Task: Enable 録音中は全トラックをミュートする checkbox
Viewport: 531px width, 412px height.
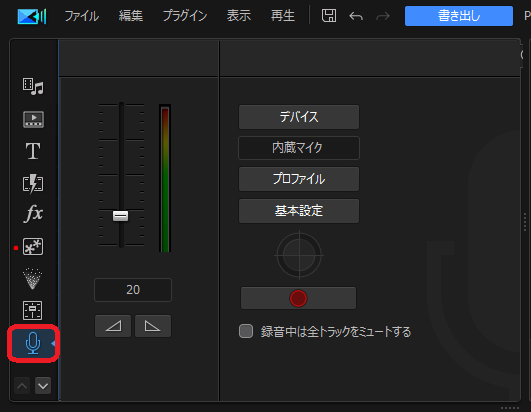Action: [x=246, y=331]
